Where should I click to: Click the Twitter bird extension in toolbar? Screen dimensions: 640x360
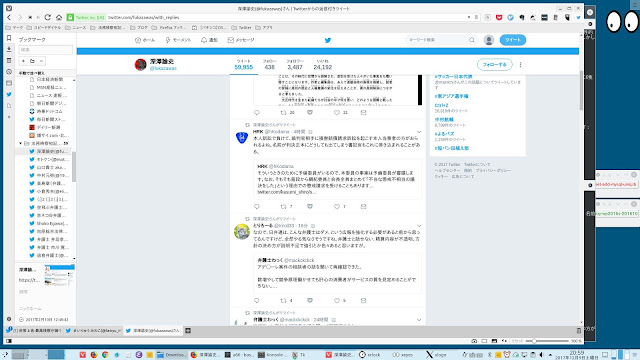pyautogui.click(x=578, y=18)
